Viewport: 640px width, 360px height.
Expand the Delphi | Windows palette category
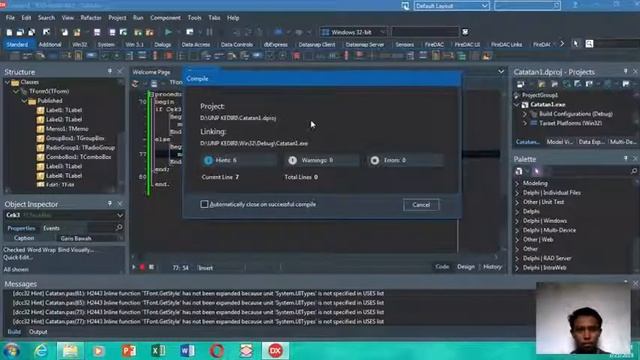[517, 221]
